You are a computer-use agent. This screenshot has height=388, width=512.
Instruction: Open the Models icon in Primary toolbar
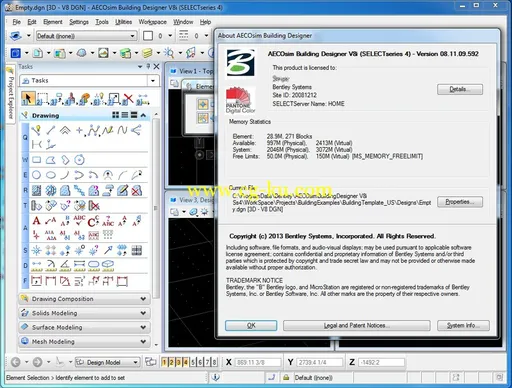(38, 53)
